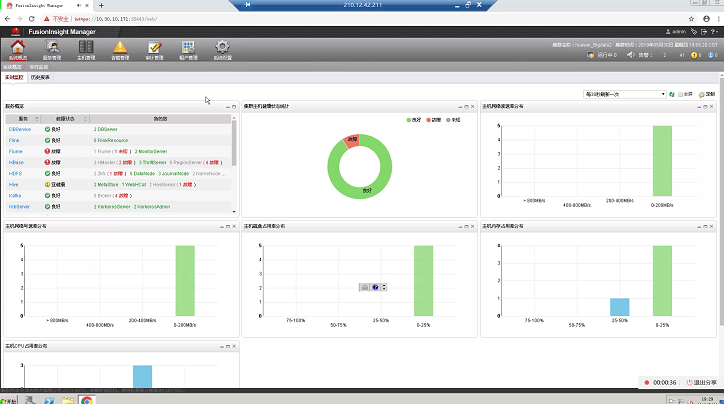Open the refresh interval dropdown
Viewport: 724px width, 404px height.
[x=624, y=94]
